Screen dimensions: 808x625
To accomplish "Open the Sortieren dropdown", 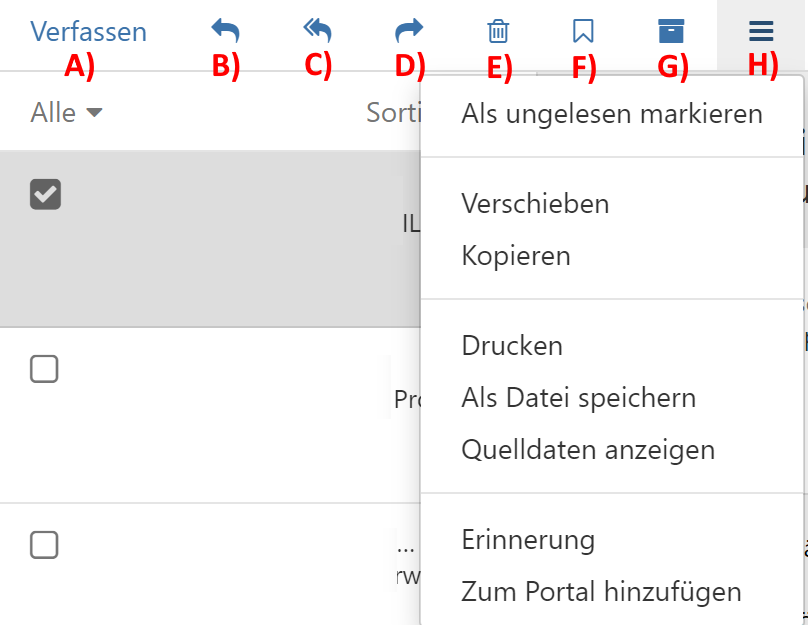I will (392, 113).
